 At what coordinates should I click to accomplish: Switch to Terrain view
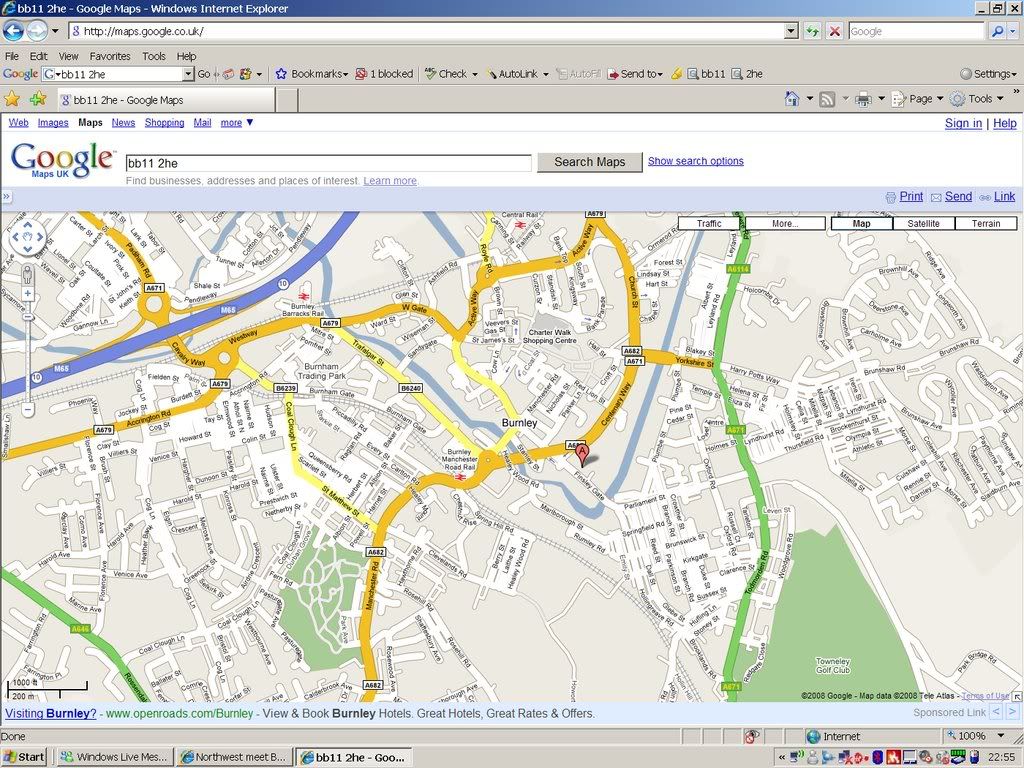(x=986, y=223)
